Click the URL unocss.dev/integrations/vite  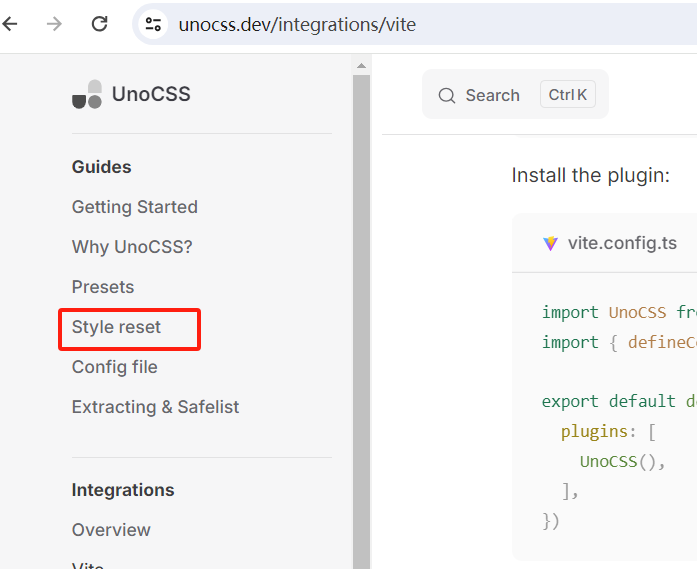click(297, 24)
